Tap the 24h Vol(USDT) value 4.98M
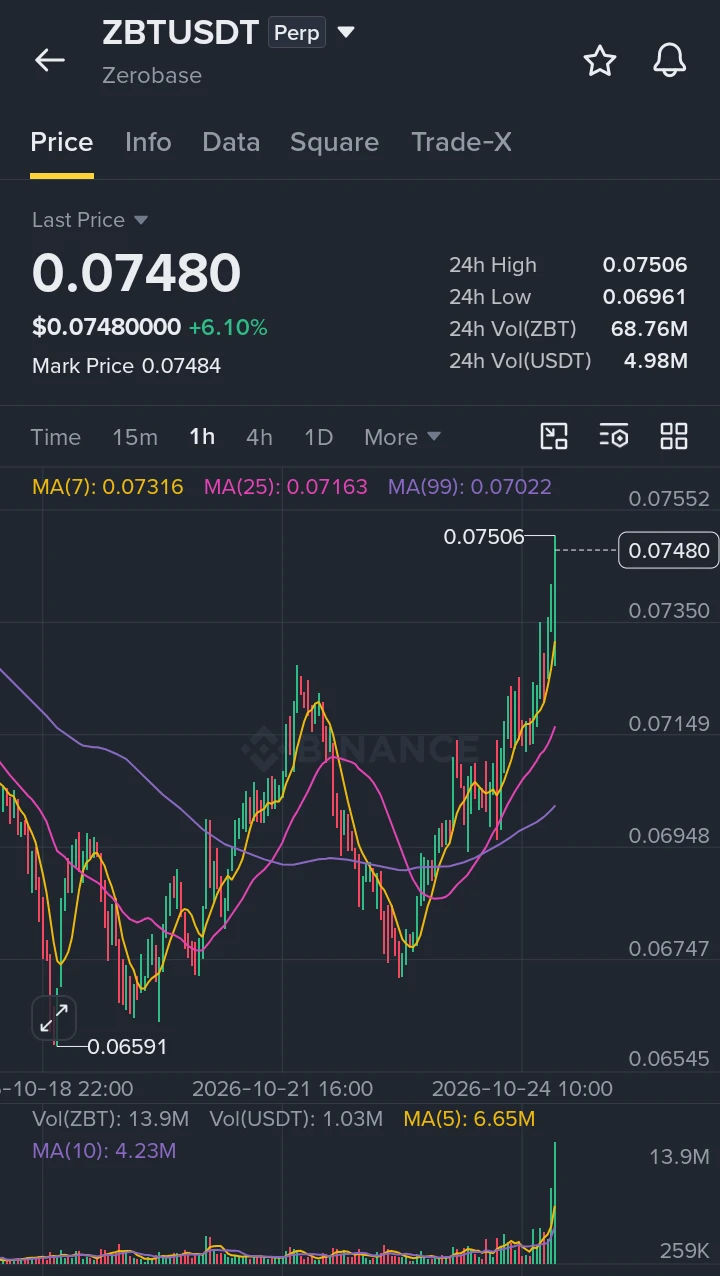This screenshot has width=720, height=1276. 656,361
